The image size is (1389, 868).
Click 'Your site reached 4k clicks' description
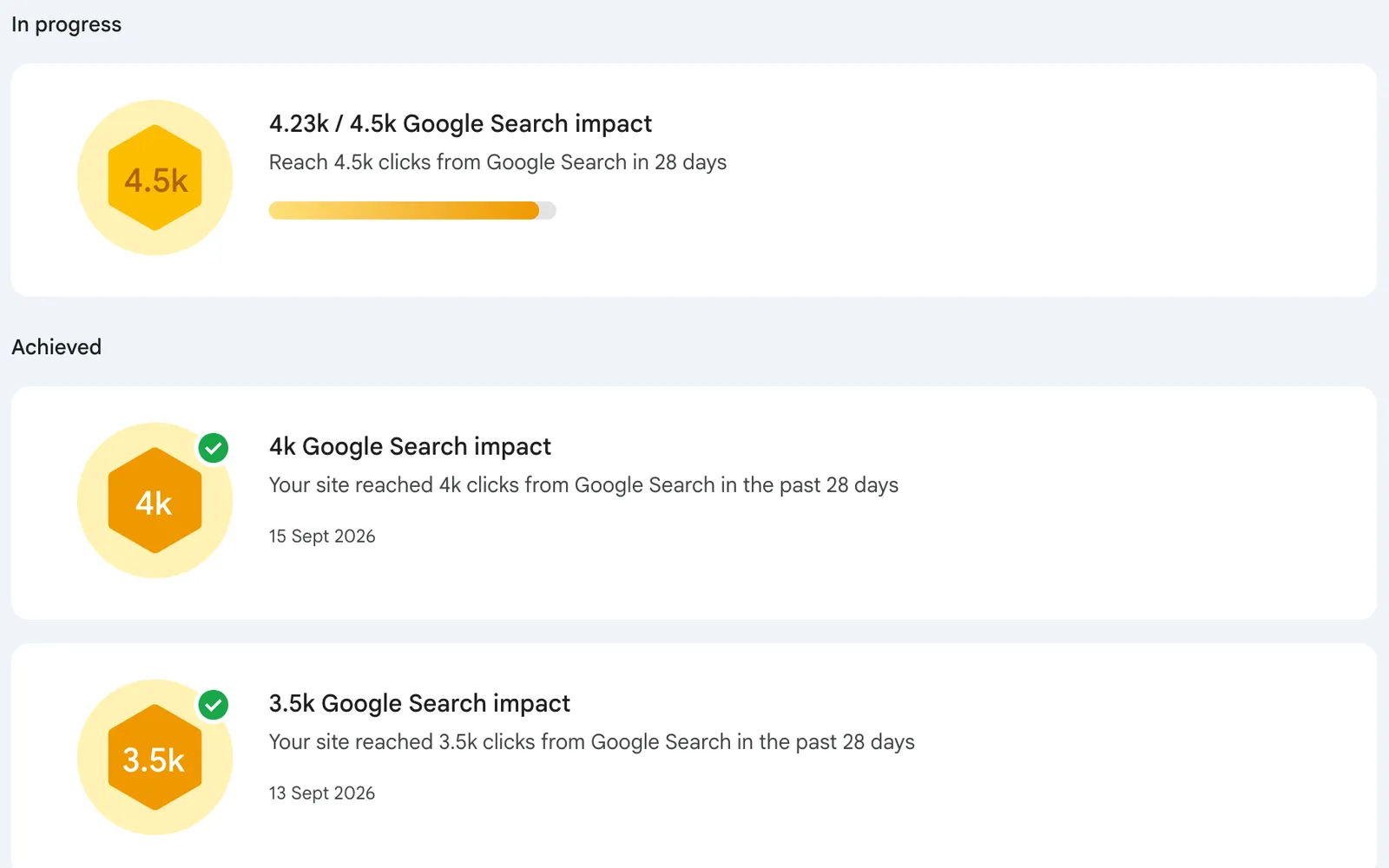pyautogui.click(x=583, y=485)
